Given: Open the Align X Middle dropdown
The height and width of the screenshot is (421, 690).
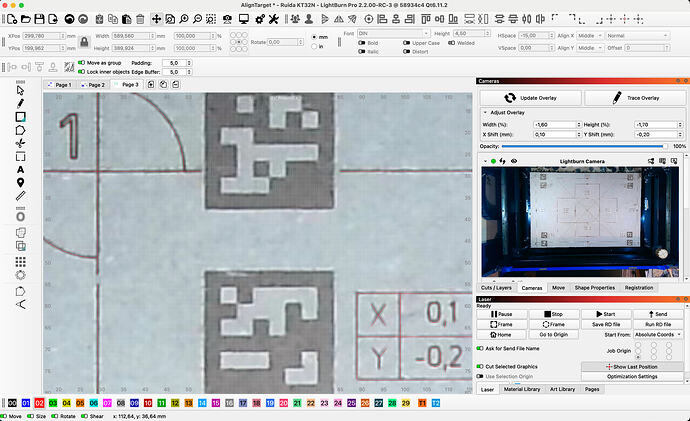Looking at the screenshot, I should click(590, 36).
